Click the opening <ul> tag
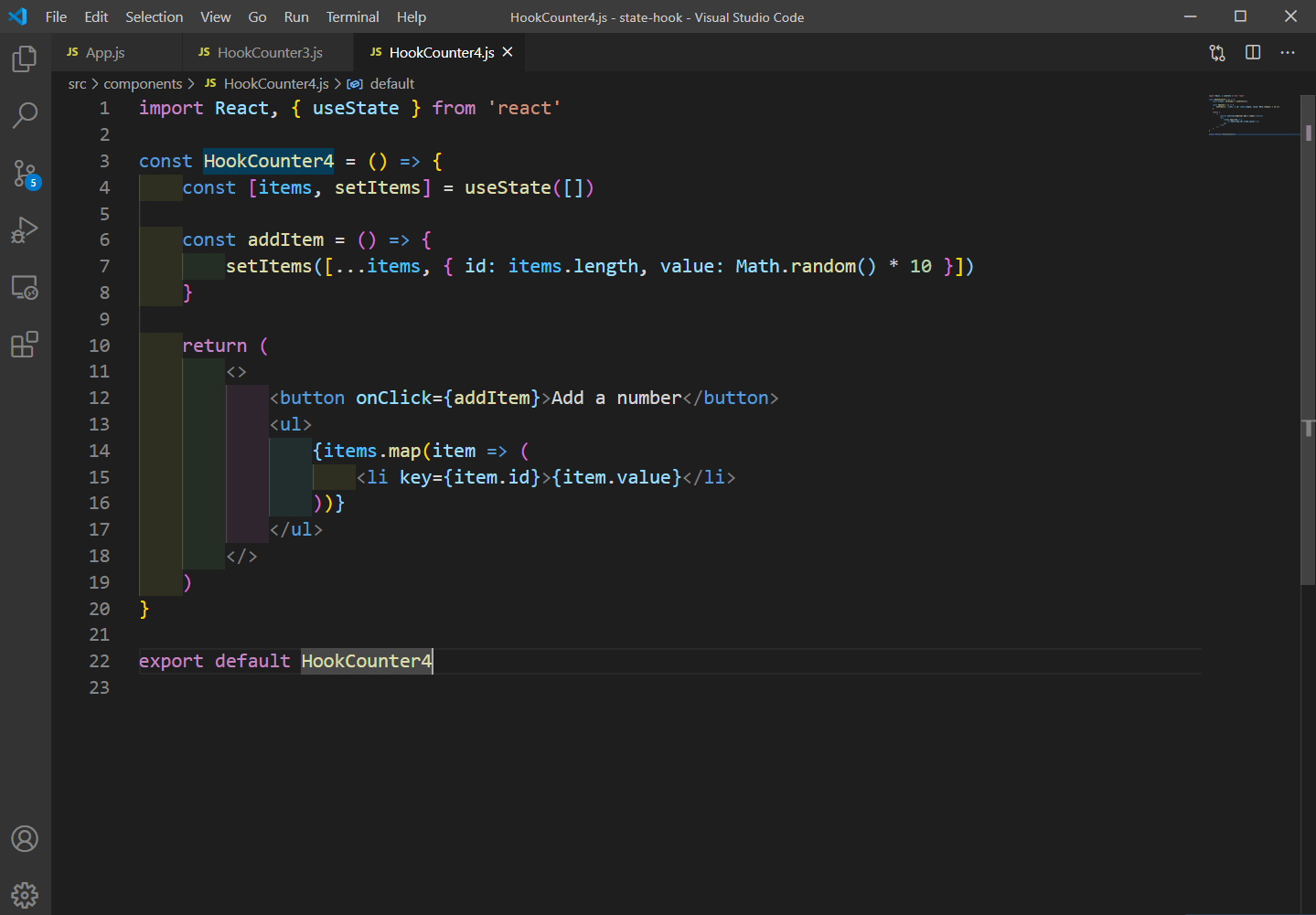Viewport: 1316px width, 915px height. point(291,424)
